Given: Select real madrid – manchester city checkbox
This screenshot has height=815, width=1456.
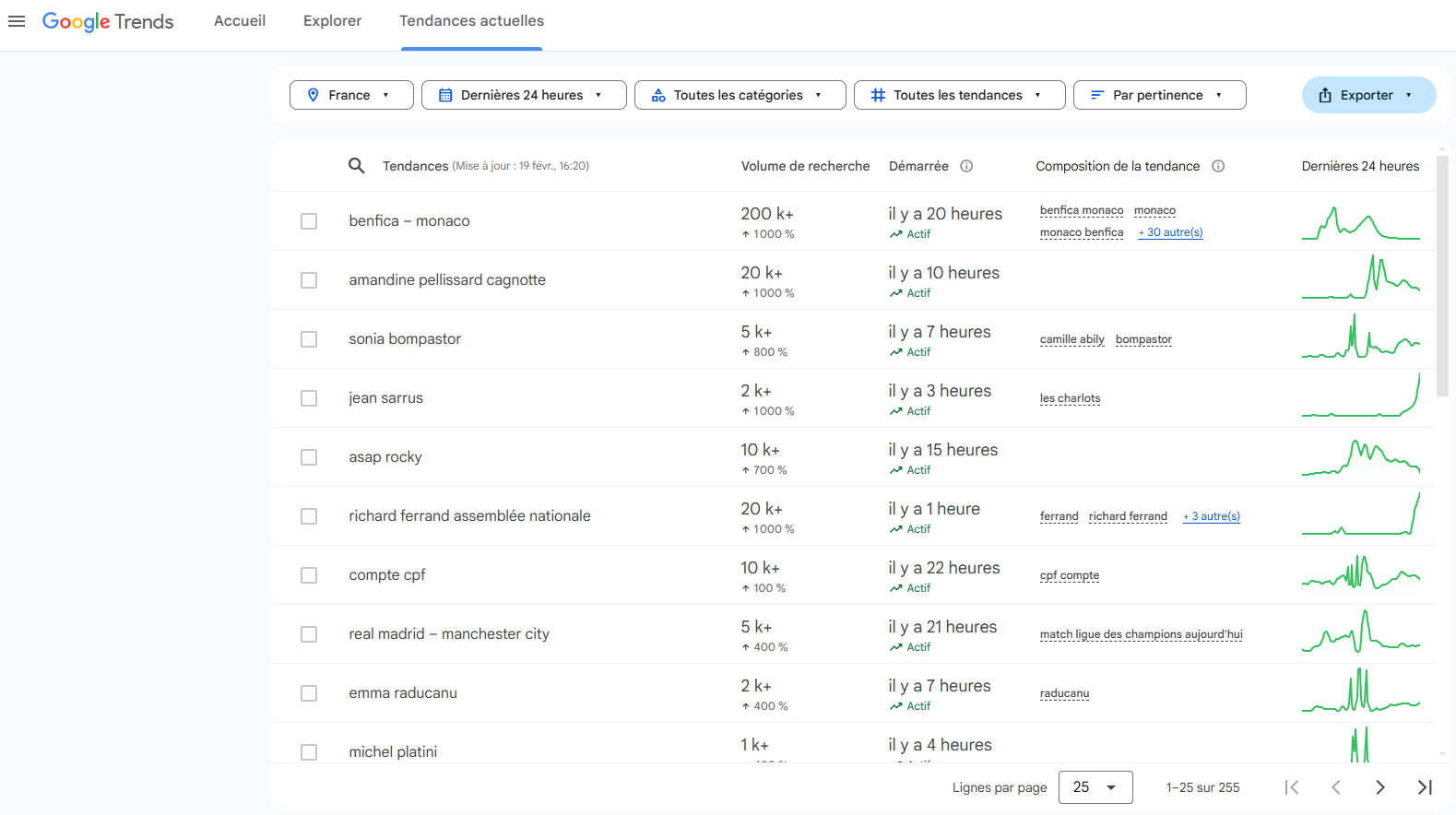Looking at the screenshot, I should tap(309, 634).
